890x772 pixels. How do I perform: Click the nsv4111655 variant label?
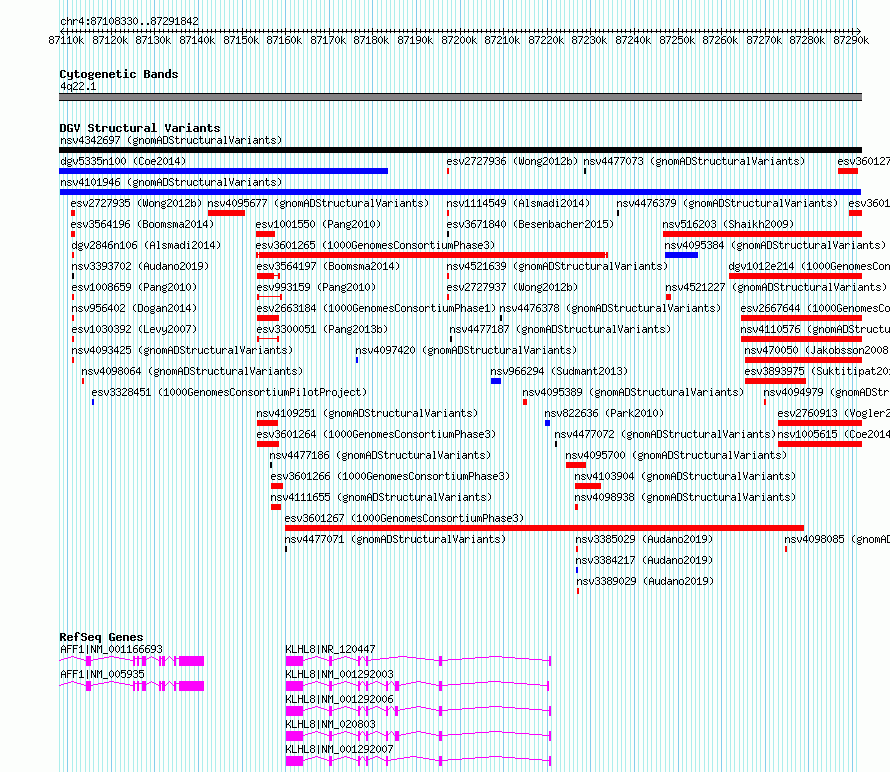381,497
